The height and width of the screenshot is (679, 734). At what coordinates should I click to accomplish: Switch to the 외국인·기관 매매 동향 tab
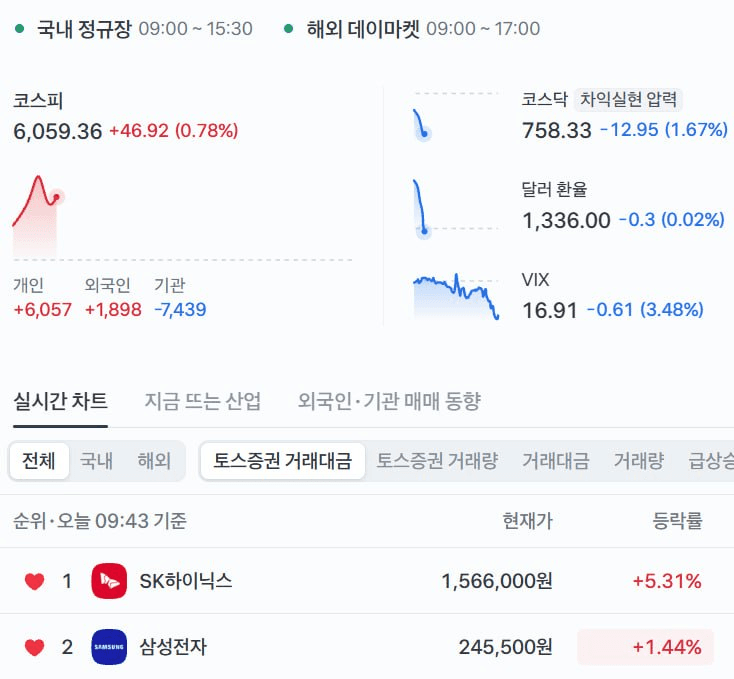coord(389,401)
